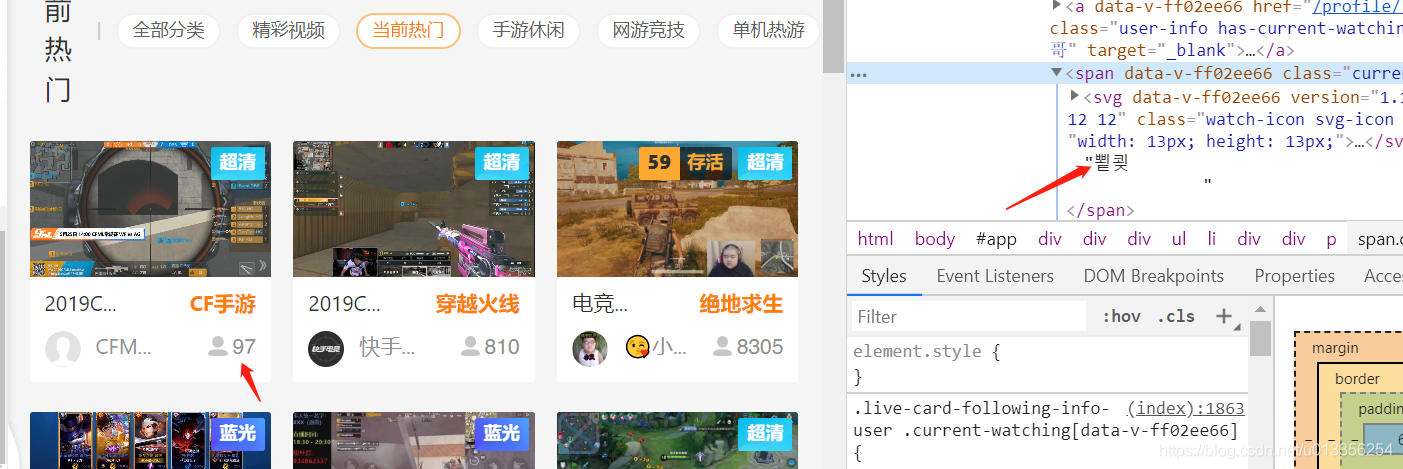
Task: Click the viewer icon beside 8305
Action: [723, 347]
